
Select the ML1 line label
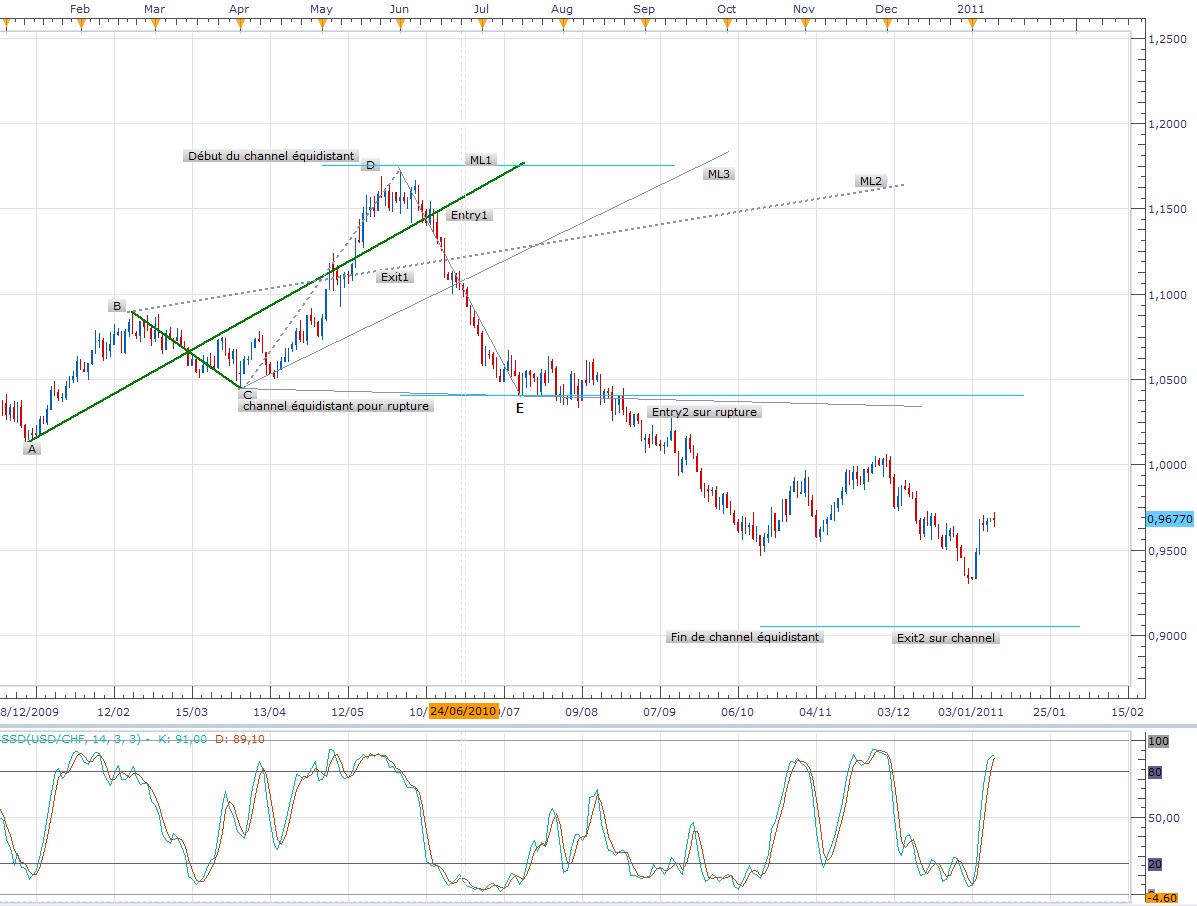[x=480, y=160]
